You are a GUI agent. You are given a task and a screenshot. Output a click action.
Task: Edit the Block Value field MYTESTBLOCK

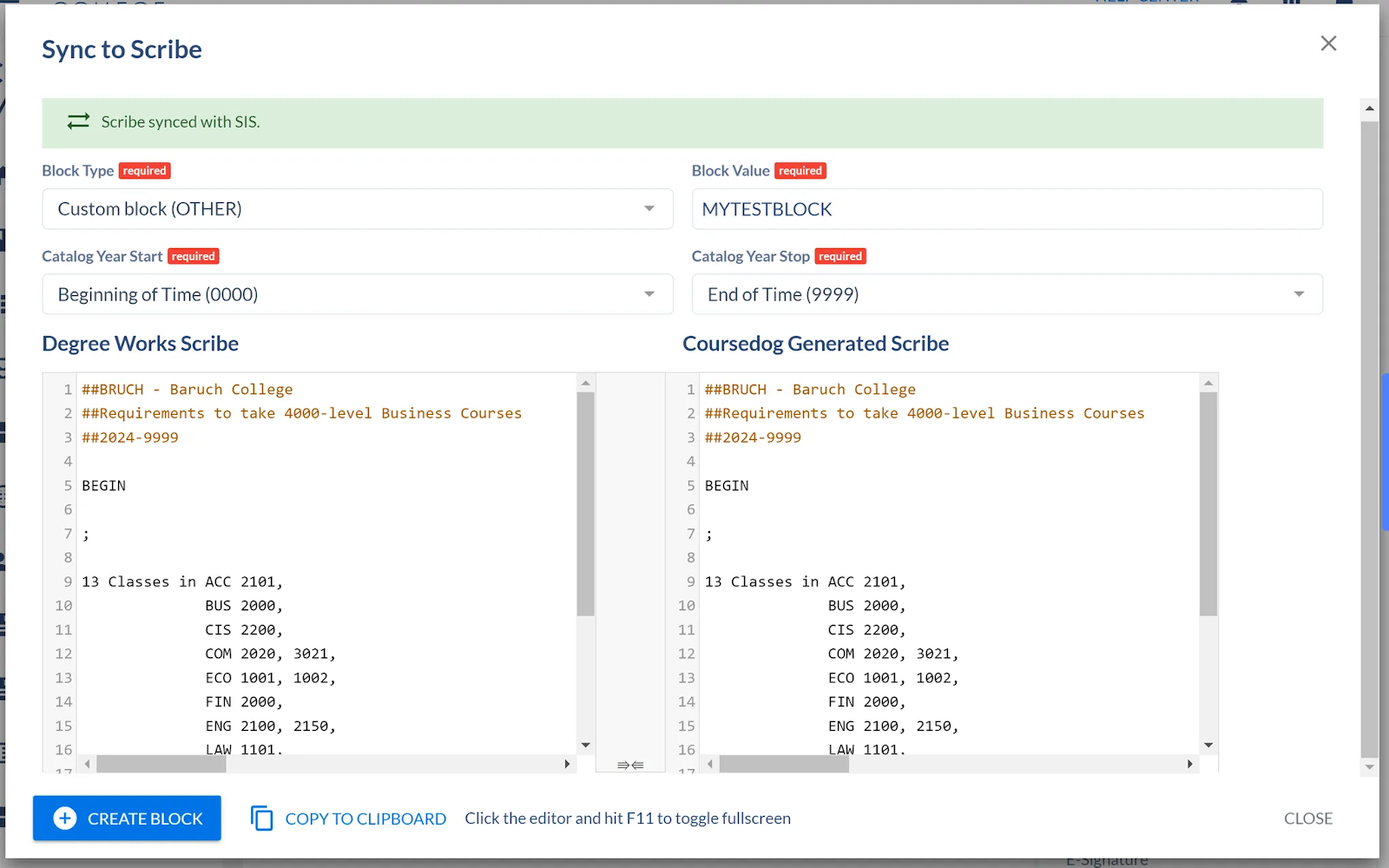click(1007, 209)
